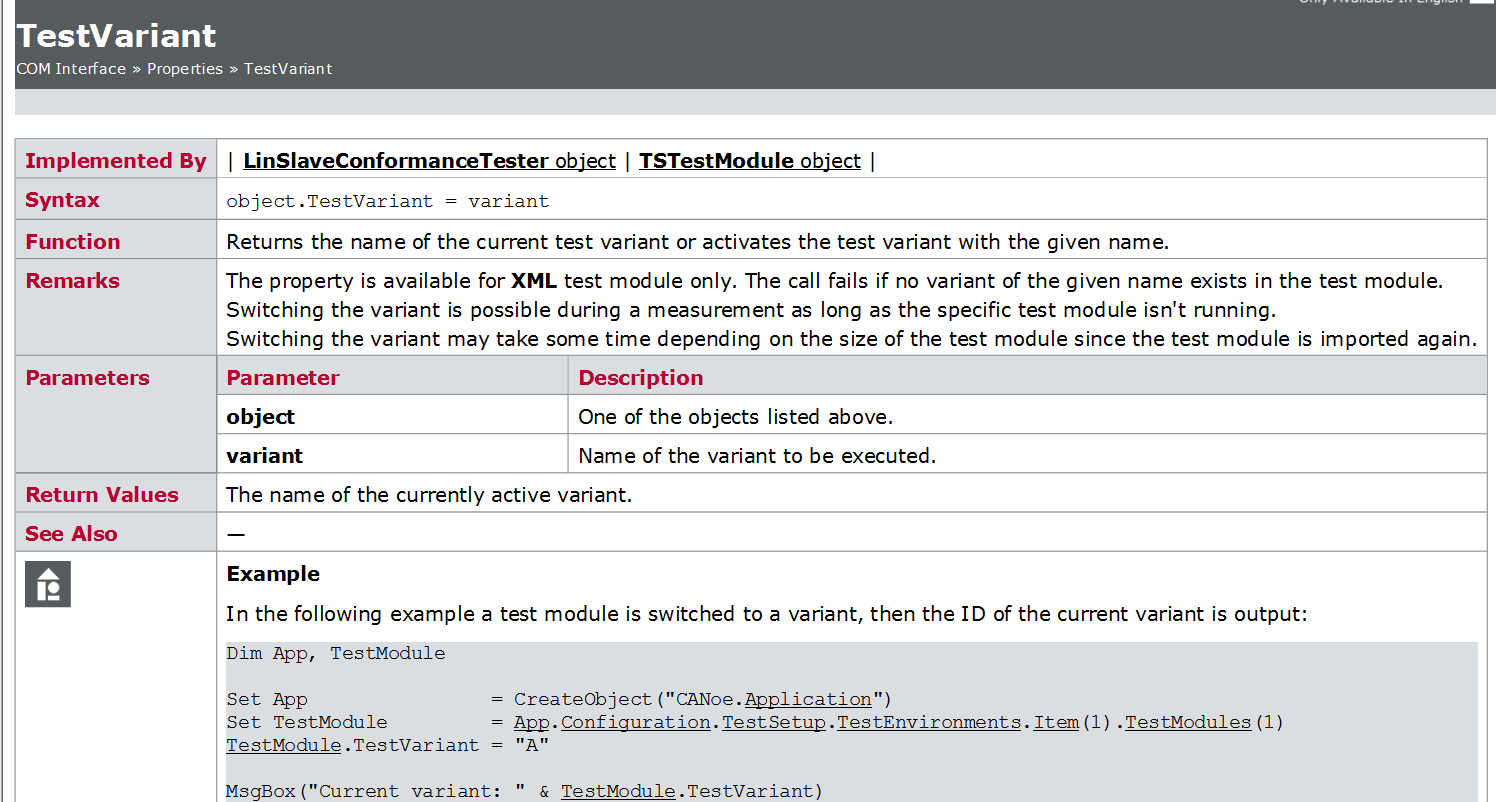Click TestModule link in the TestVariant = "A" line

pyautogui.click(x=284, y=745)
